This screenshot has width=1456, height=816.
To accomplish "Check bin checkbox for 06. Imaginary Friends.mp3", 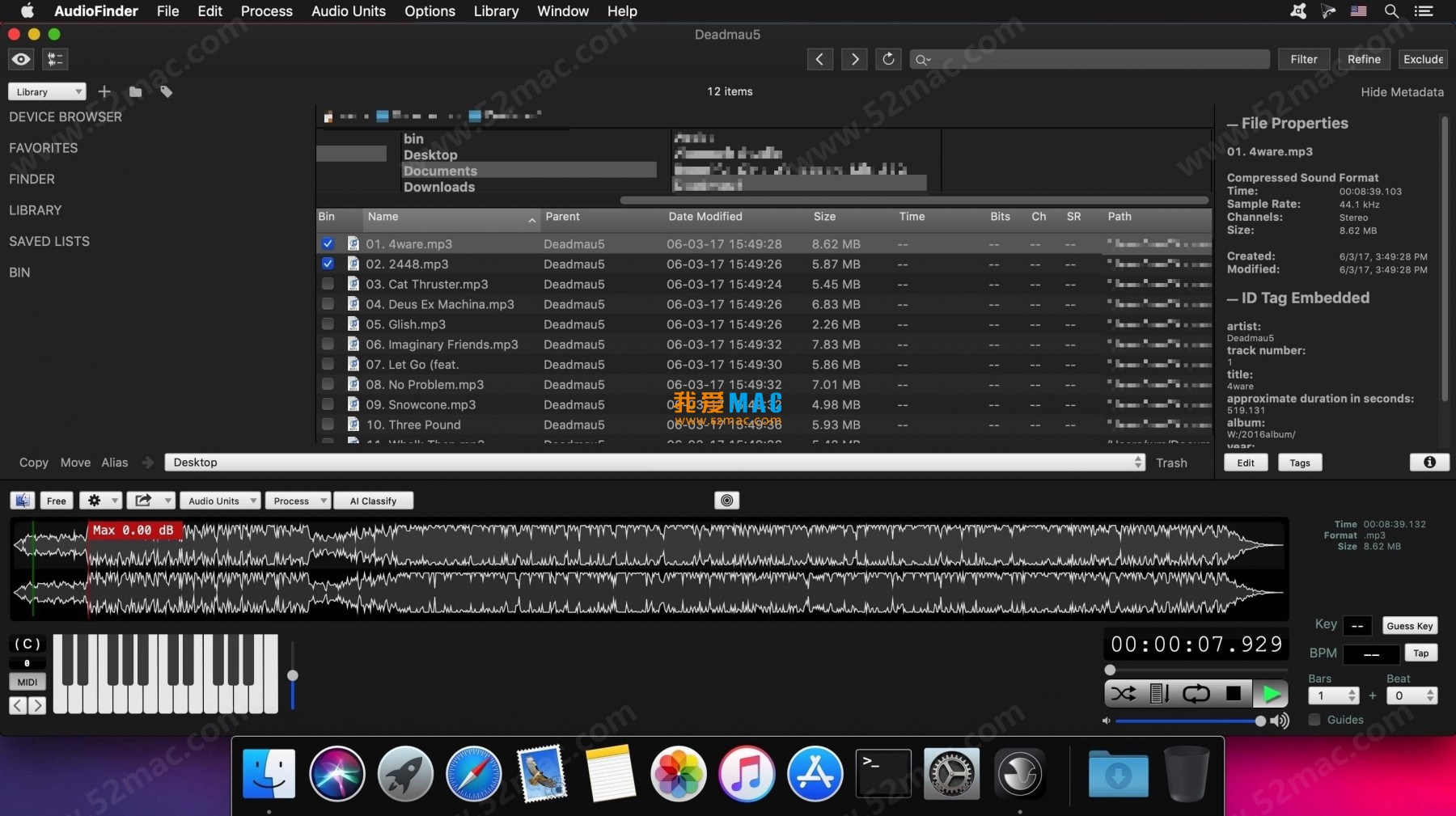I will tap(328, 344).
